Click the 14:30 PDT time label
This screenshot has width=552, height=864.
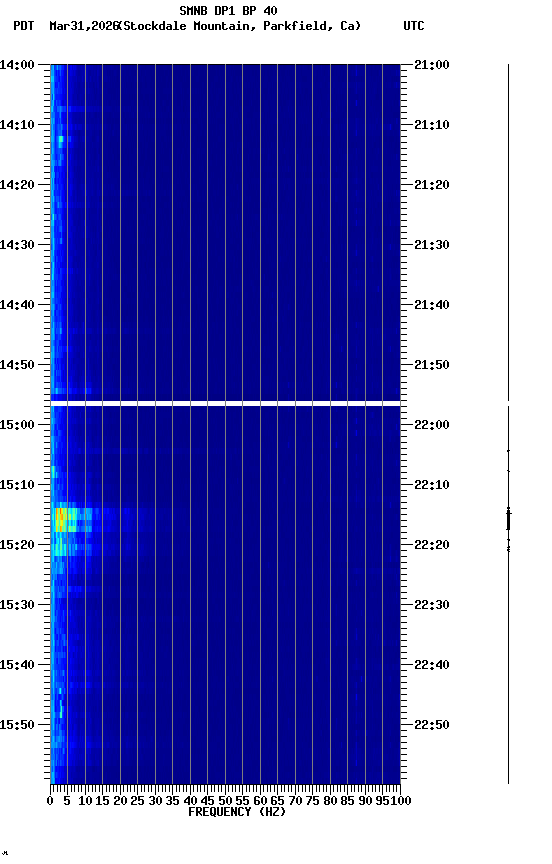pos(17,245)
